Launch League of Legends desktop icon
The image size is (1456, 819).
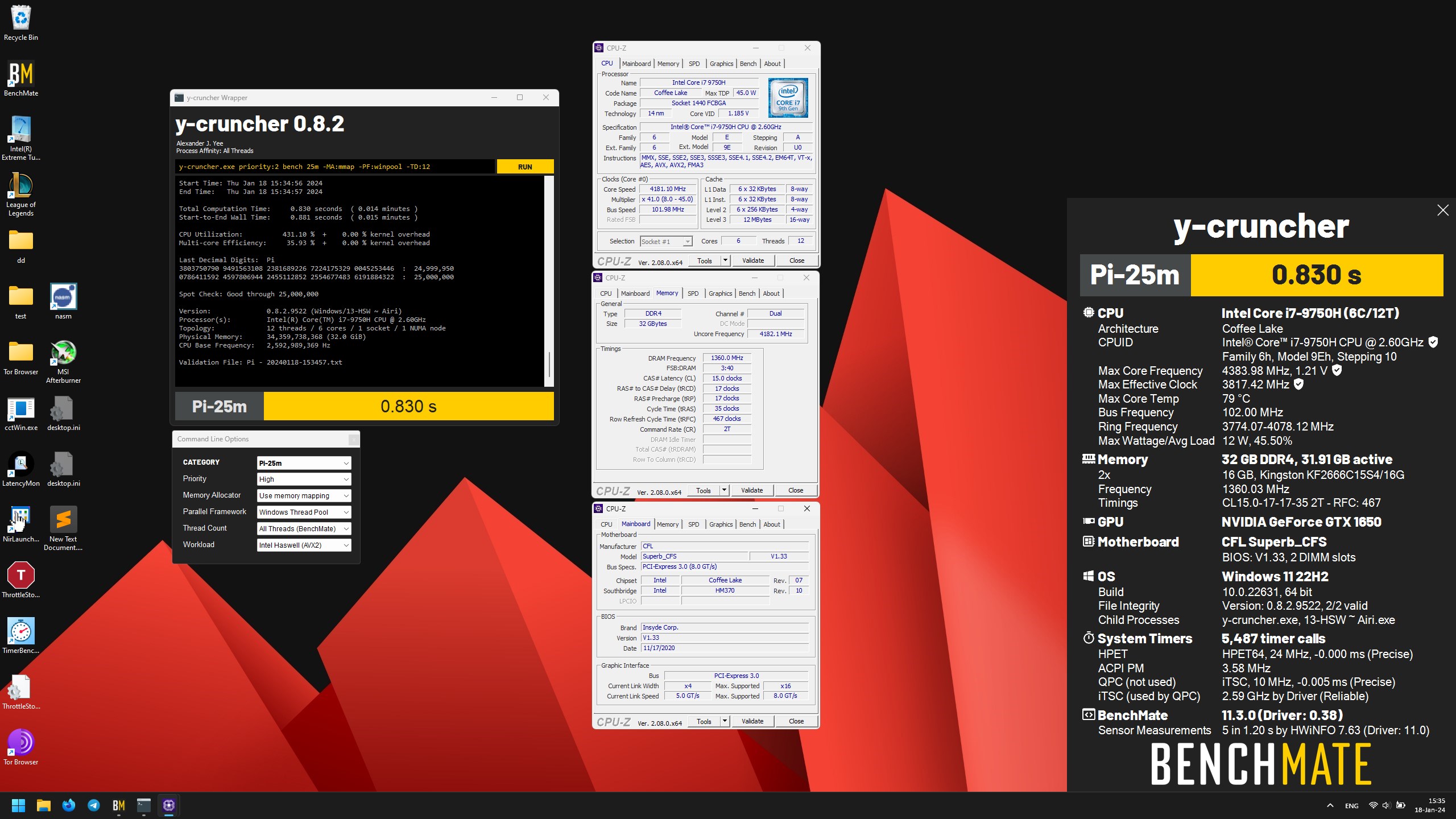(x=21, y=194)
